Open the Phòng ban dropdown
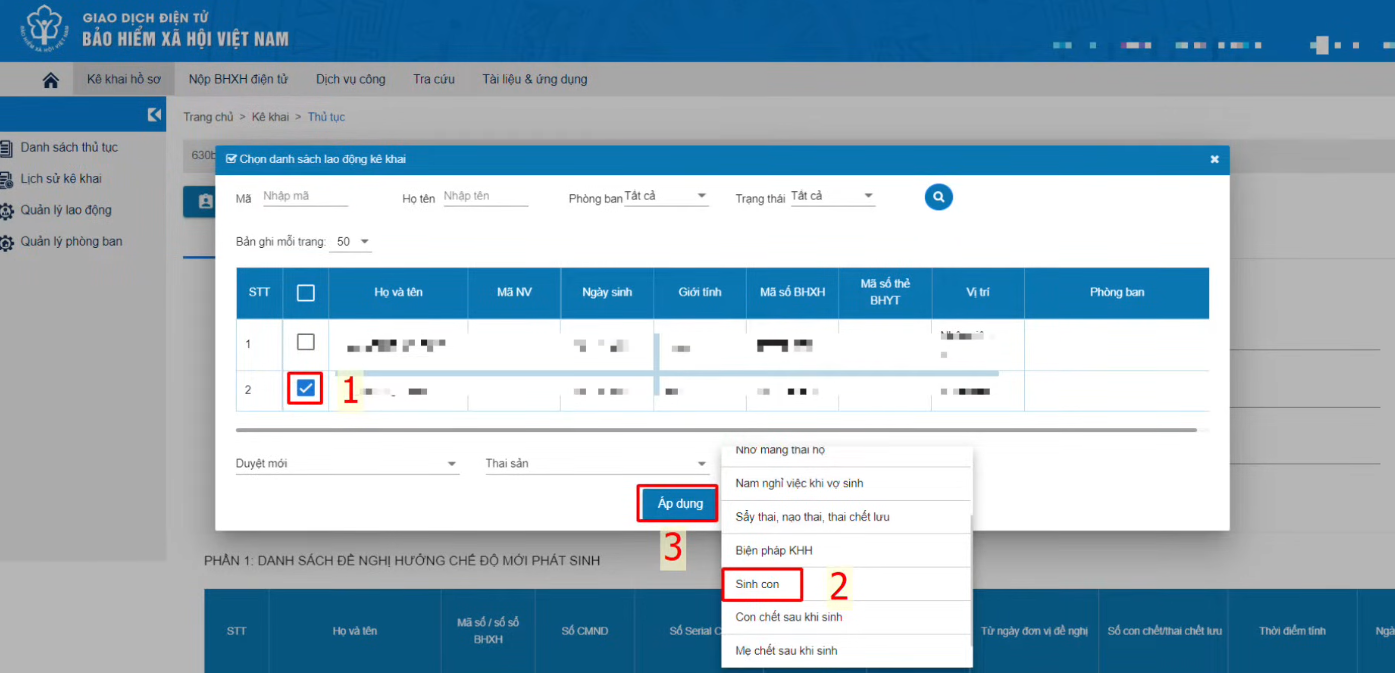This screenshot has height=673, width=1395. coord(666,196)
